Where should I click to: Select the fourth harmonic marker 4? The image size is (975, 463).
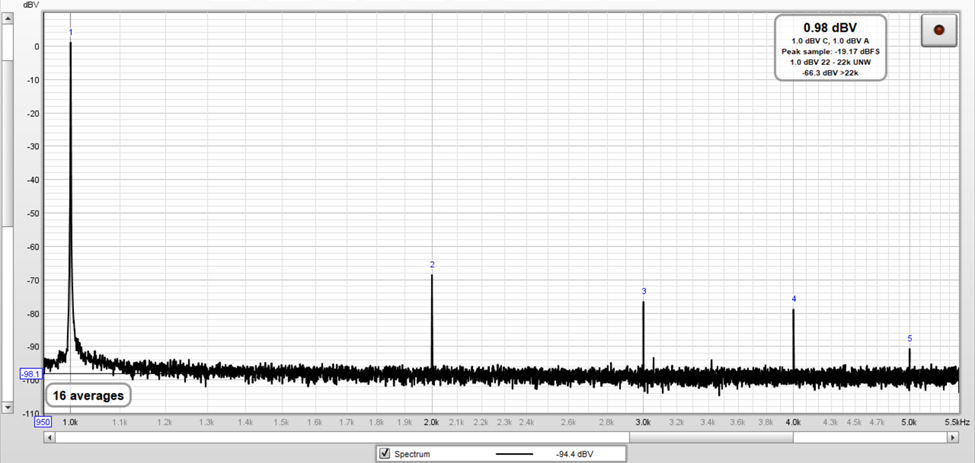(x=794, y=299)
